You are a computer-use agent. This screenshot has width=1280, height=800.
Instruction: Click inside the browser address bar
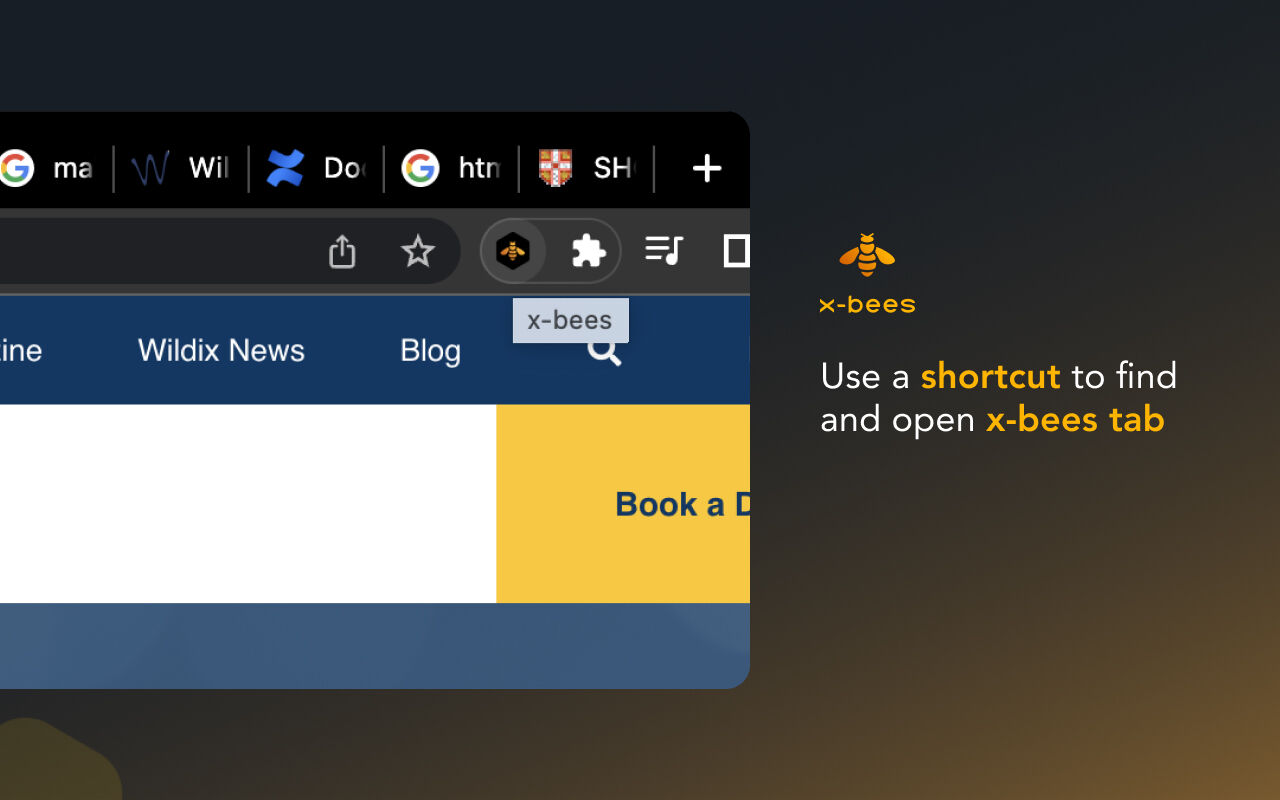pos(150,251)
